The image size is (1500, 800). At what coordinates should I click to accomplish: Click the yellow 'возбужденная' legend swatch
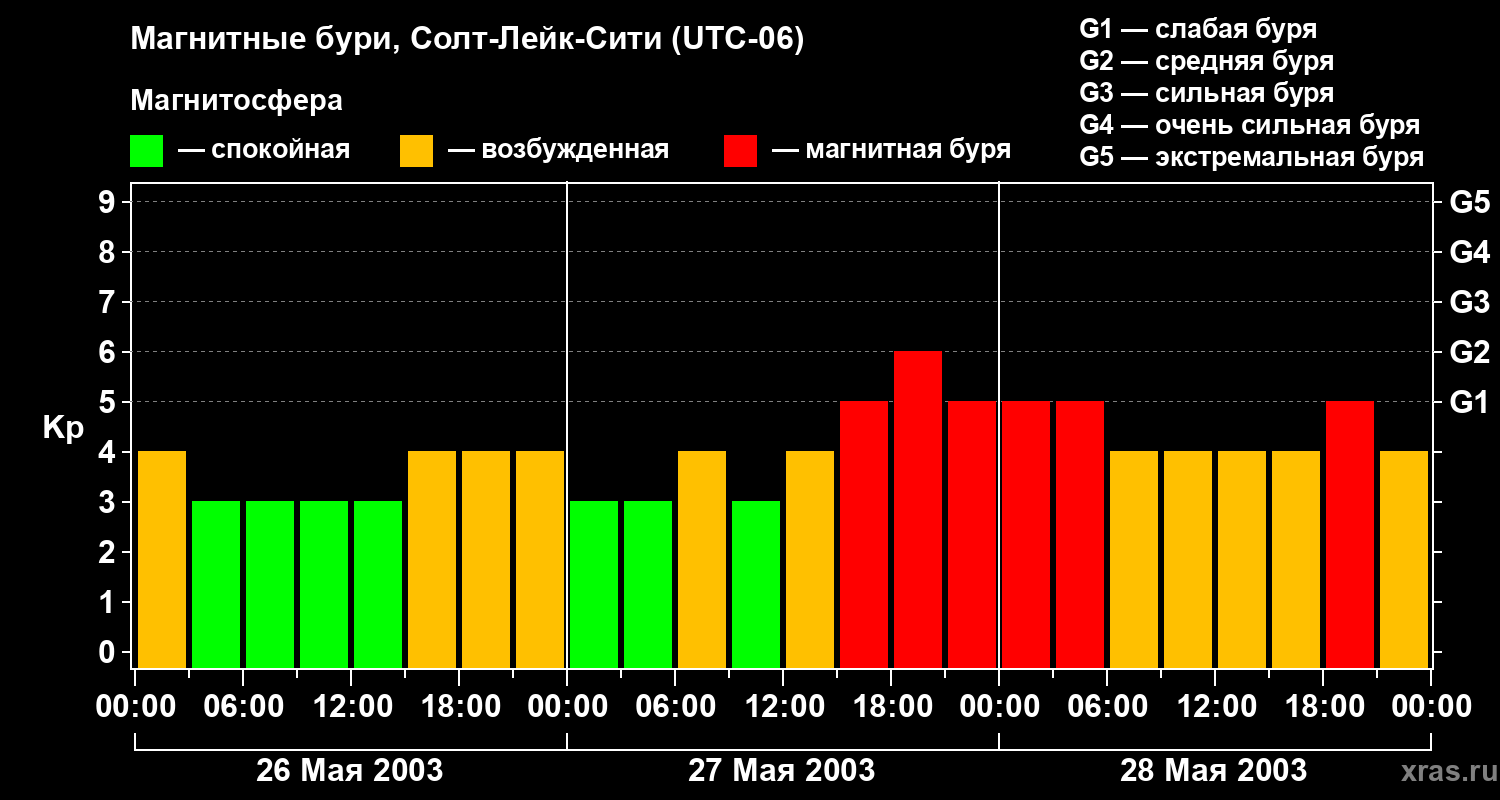(x=416, y=151)
